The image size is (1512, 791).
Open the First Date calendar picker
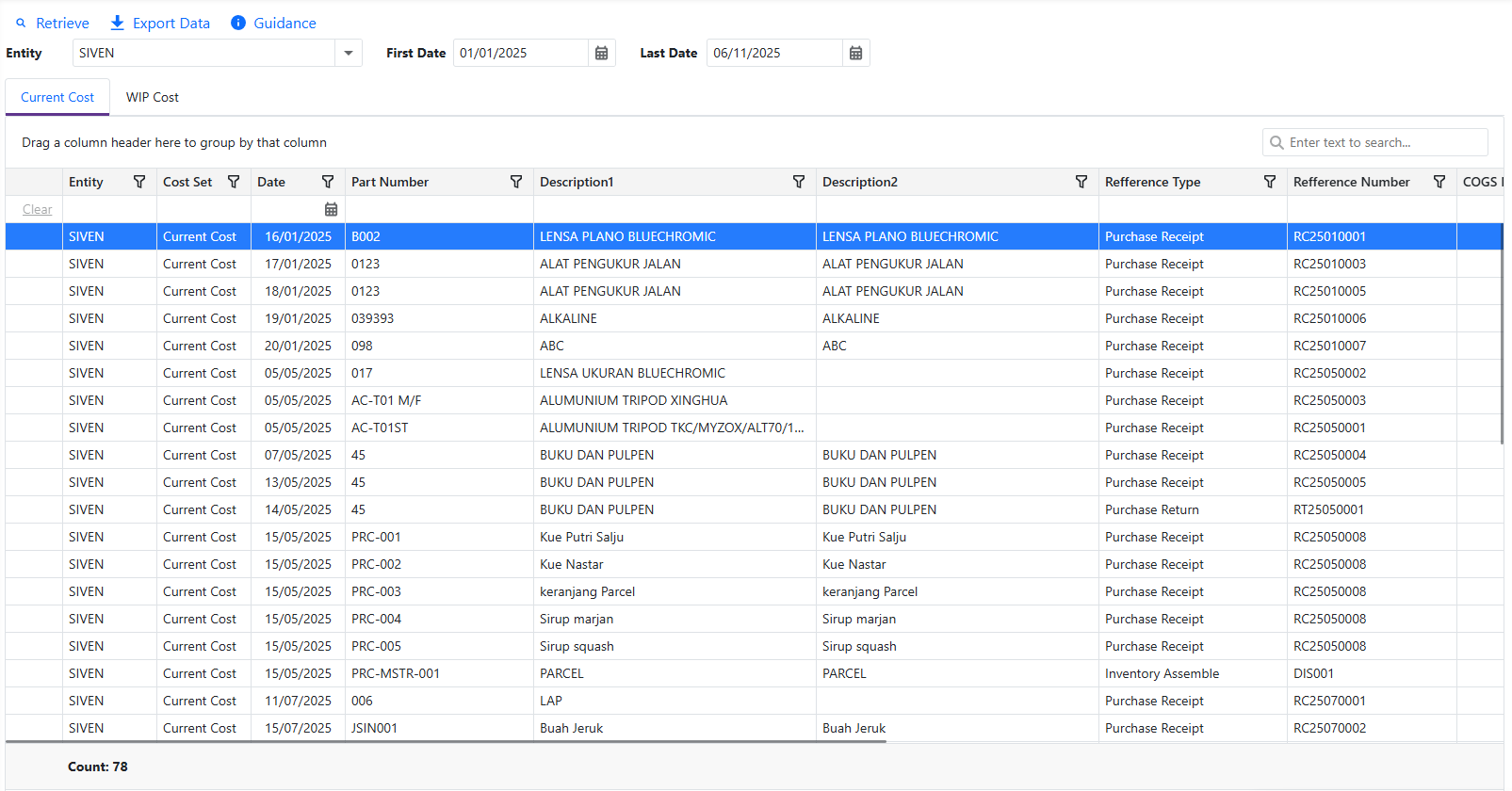[601, 53]
